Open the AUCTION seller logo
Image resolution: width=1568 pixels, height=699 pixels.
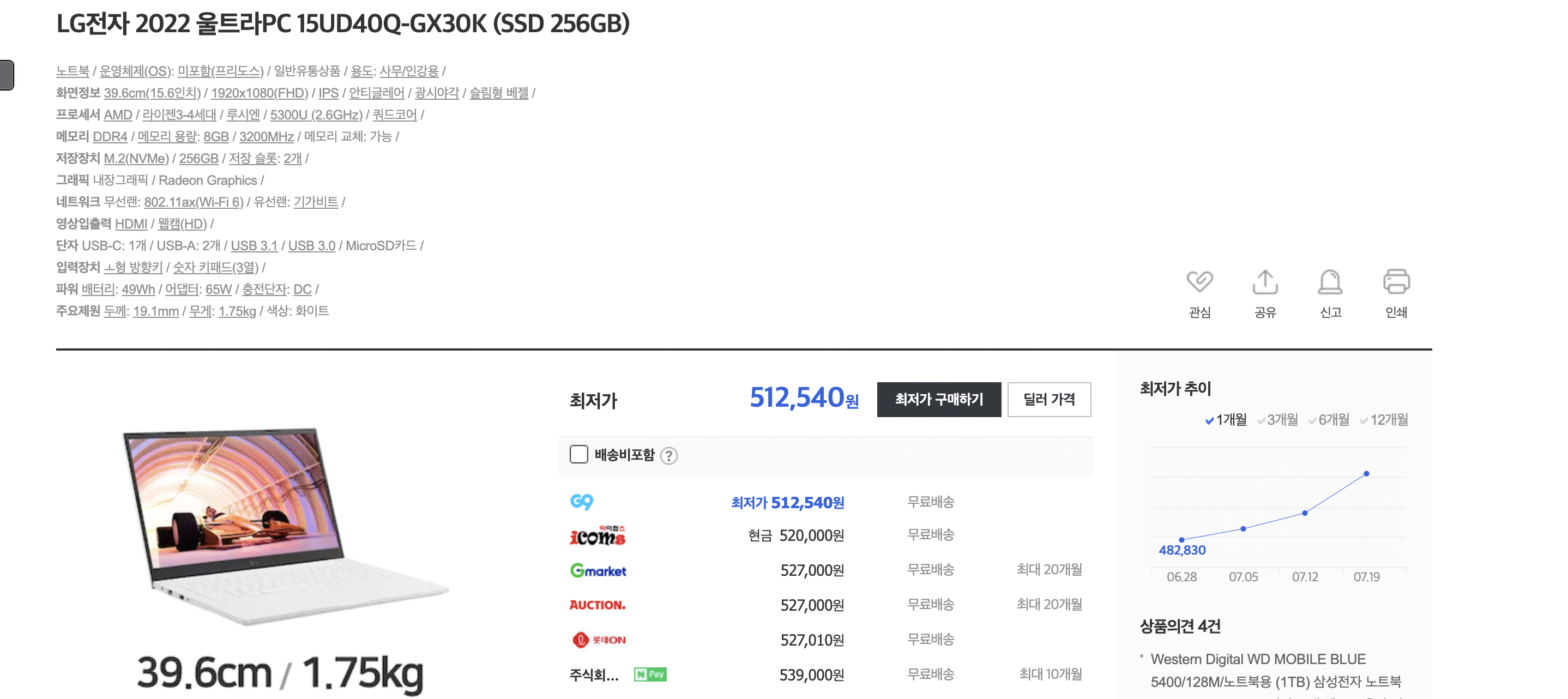pos(597,605)
